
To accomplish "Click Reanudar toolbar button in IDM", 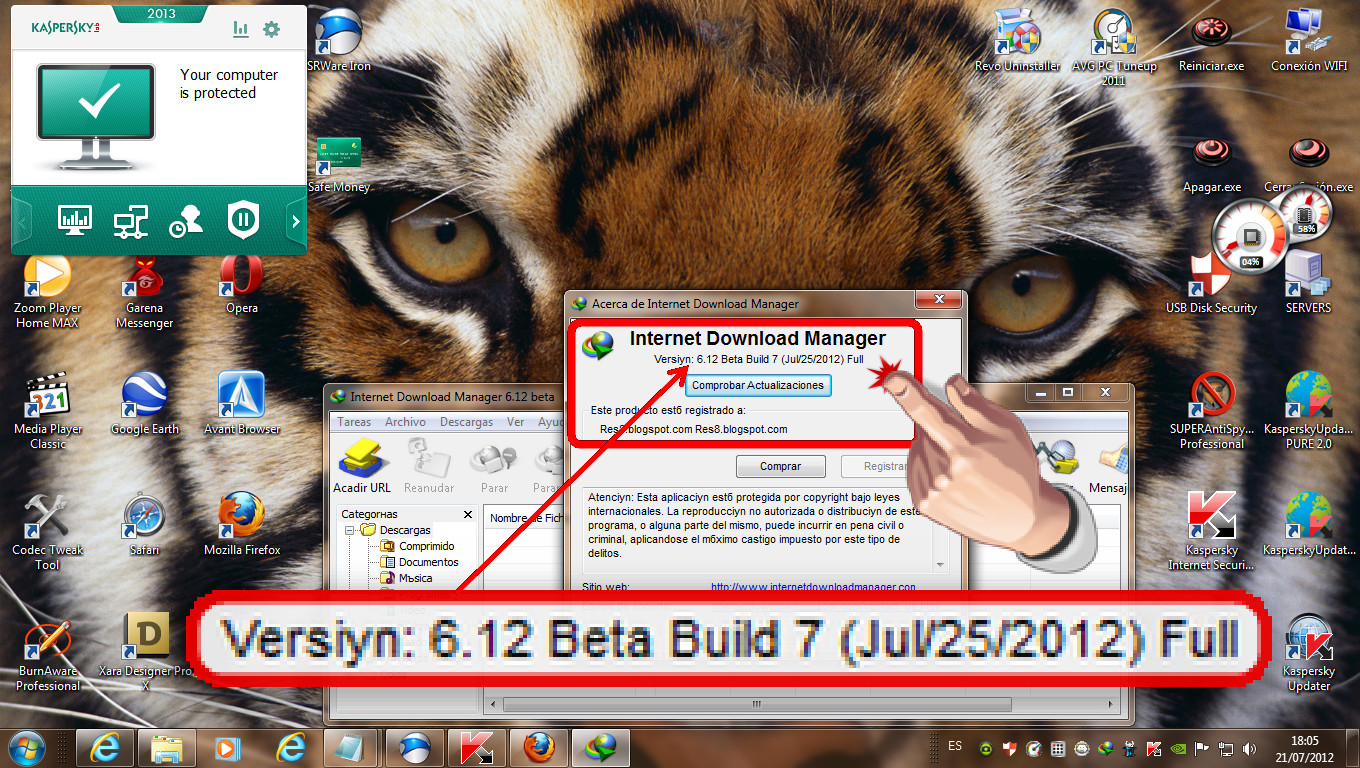I will pyautogui.click(x=429, y=467).
